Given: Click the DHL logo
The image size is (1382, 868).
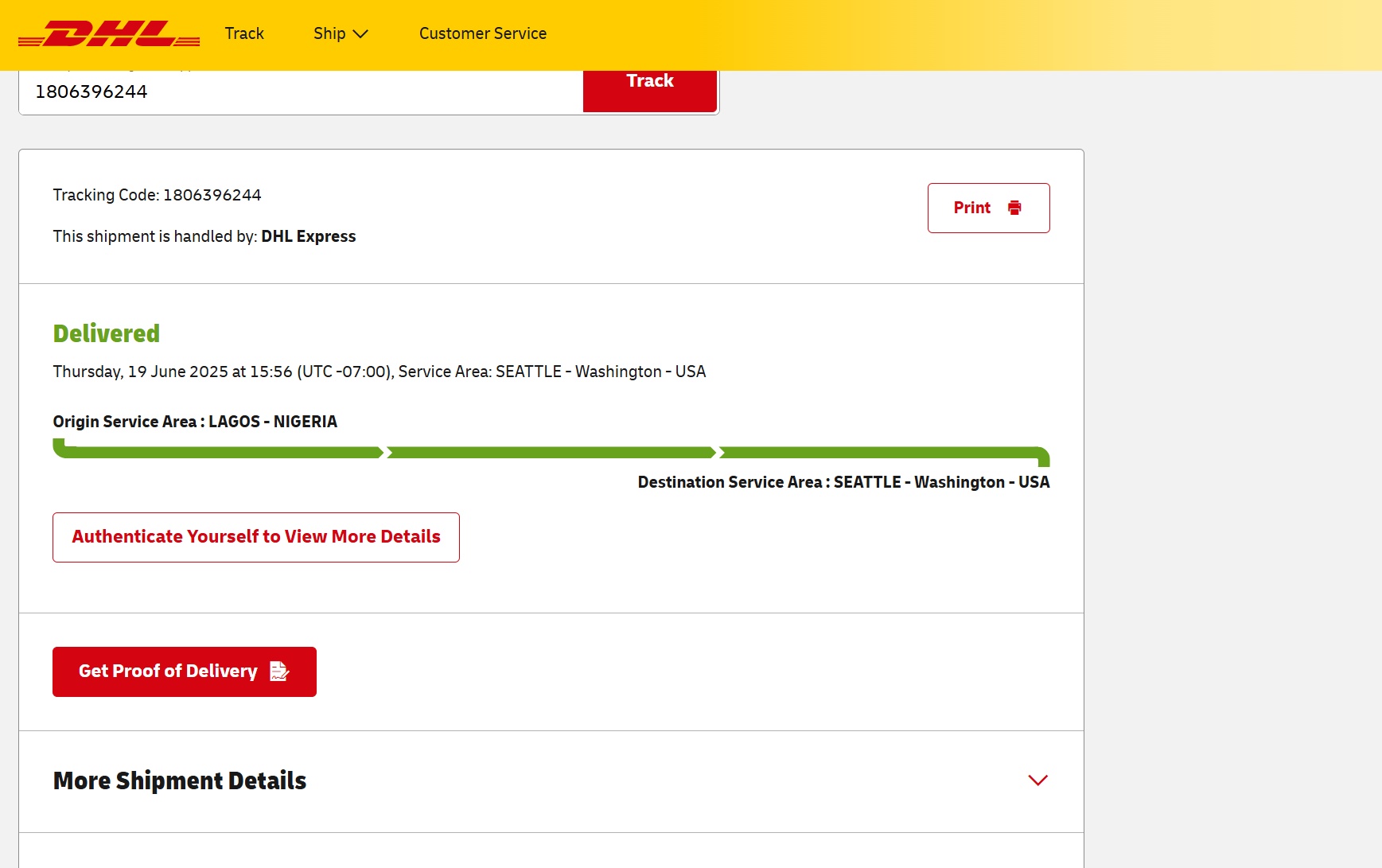Looking at the screenshot, I should (109, 34).
